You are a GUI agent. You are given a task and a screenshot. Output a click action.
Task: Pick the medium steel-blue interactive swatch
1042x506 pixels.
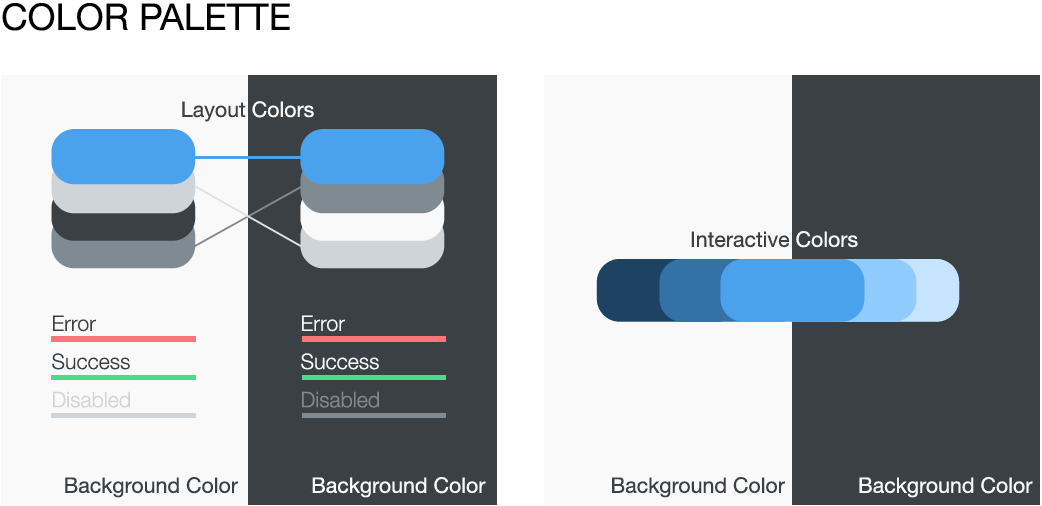(690, 290)
